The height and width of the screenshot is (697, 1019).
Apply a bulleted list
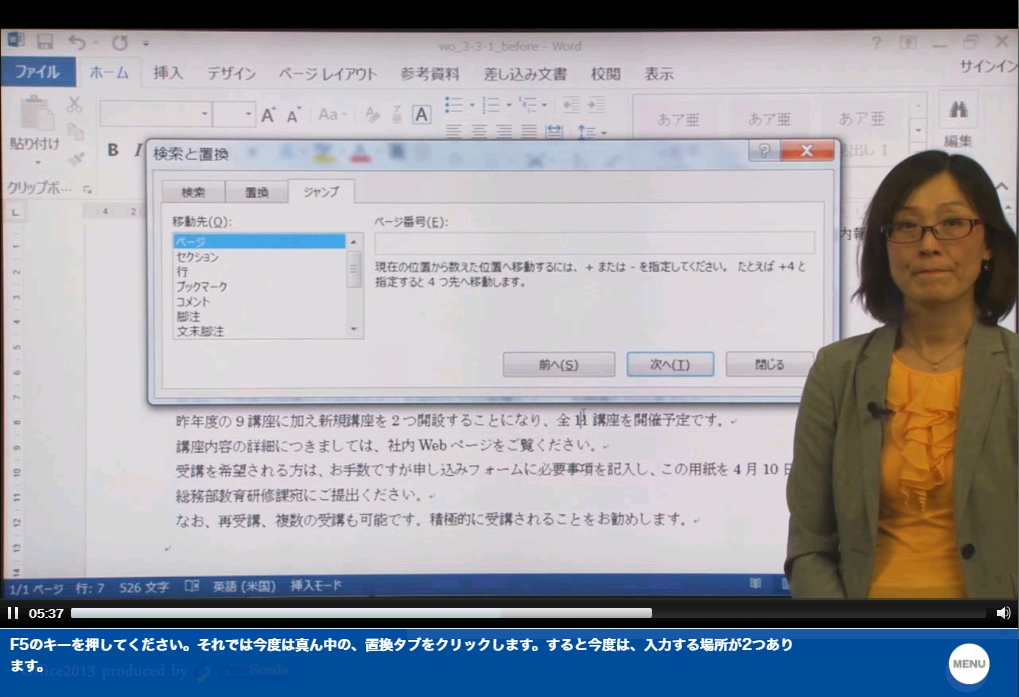(x=454, y=104)
